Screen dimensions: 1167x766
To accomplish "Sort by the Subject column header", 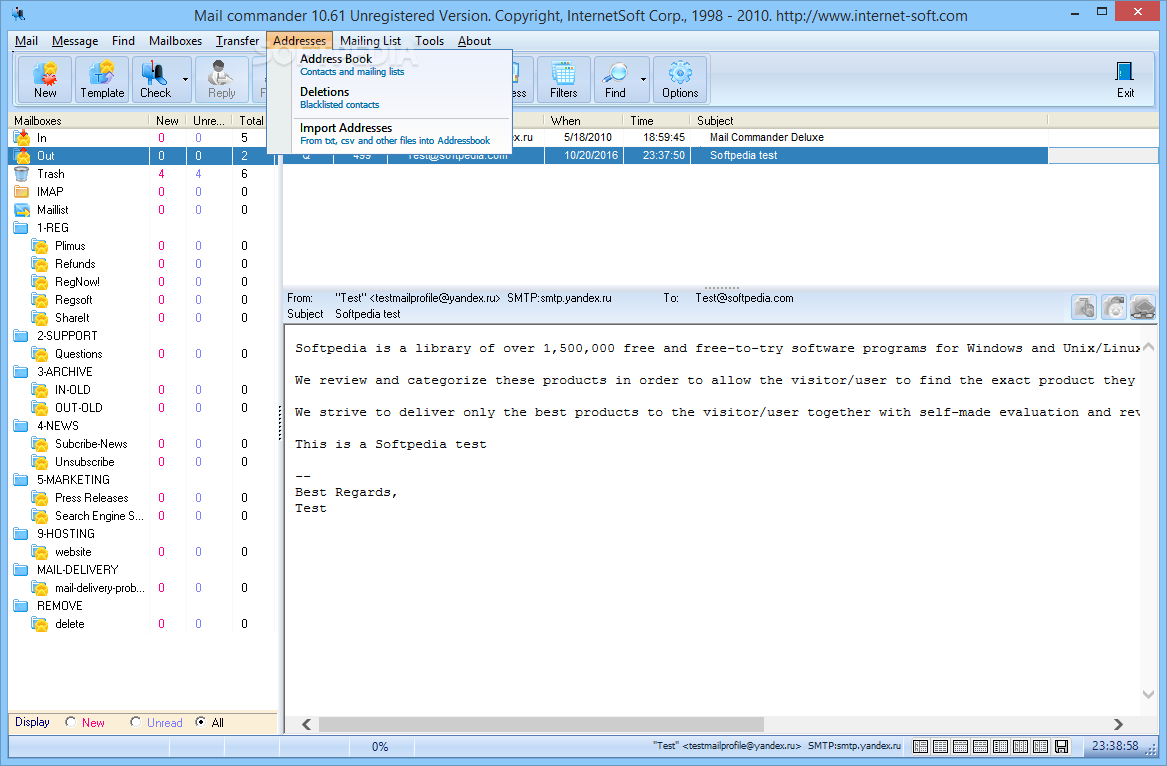I will click(869, 121).
